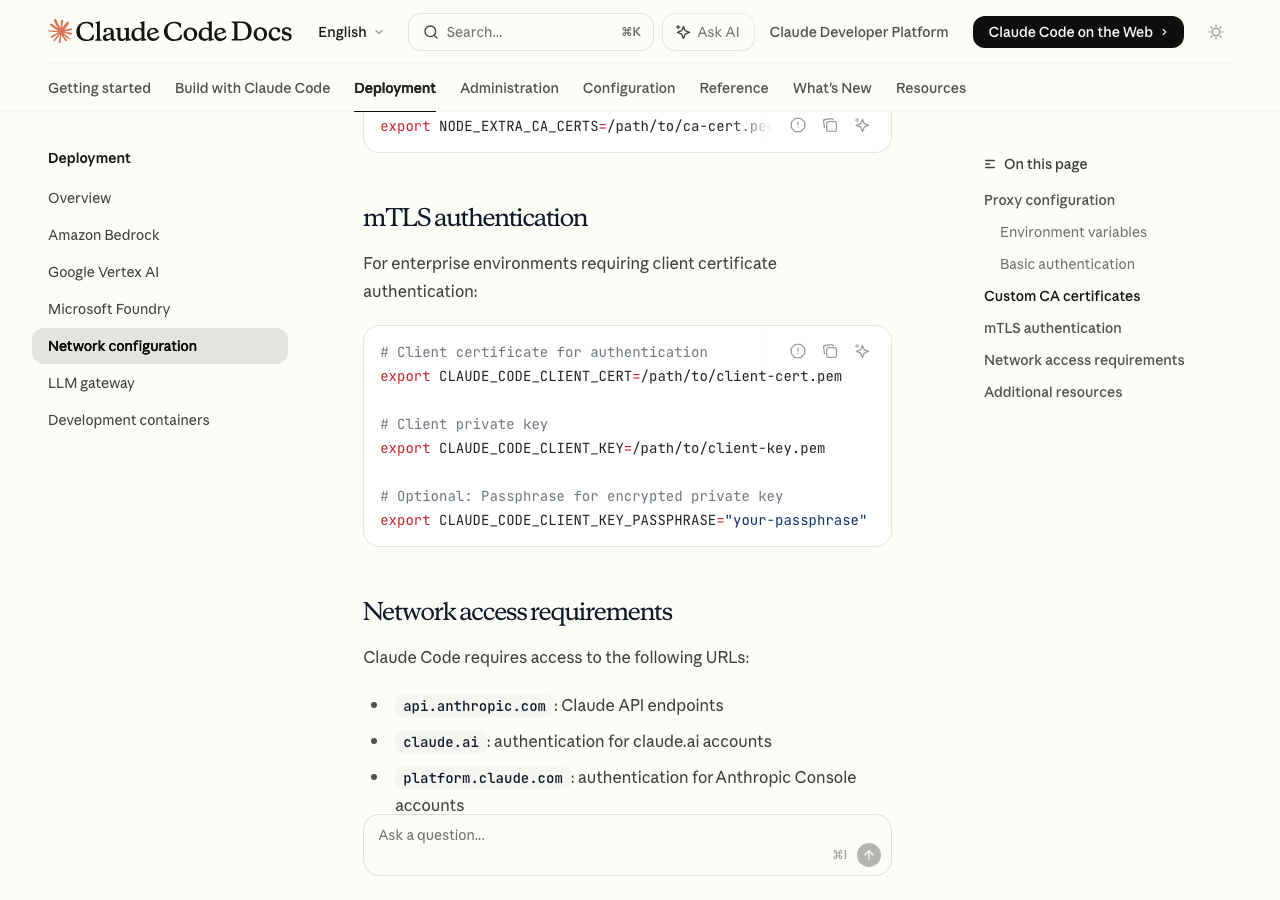The height and width of the screenshot is (900, 1280).
Task: Open the What's New tab
Action: point(832,88)
